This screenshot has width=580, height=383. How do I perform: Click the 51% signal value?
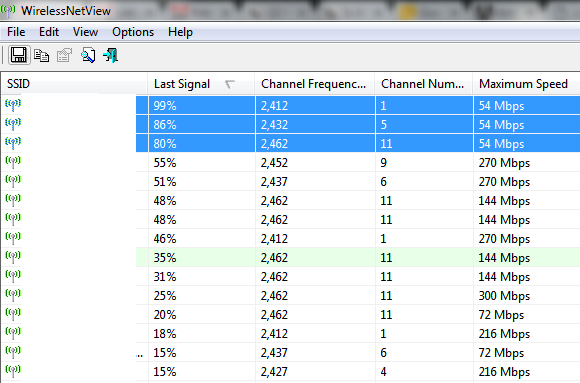click(165, 182)
